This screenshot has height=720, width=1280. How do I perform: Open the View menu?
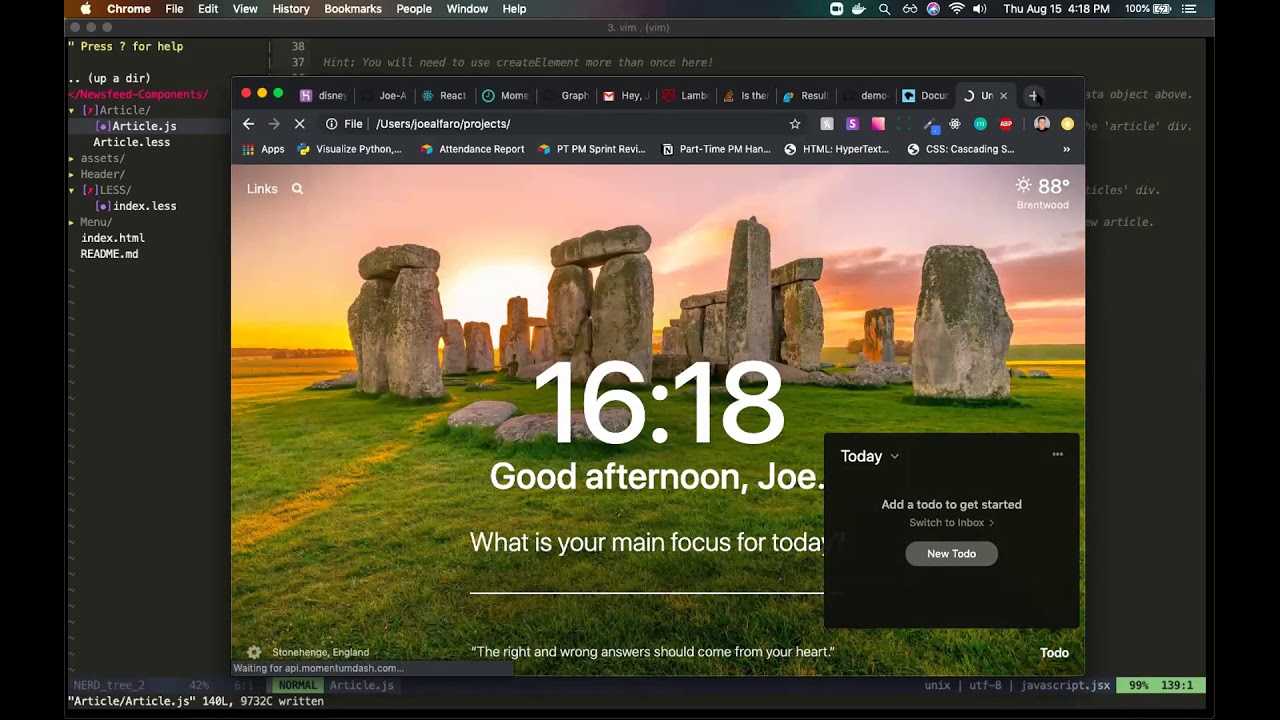click(x=245, y=9)
